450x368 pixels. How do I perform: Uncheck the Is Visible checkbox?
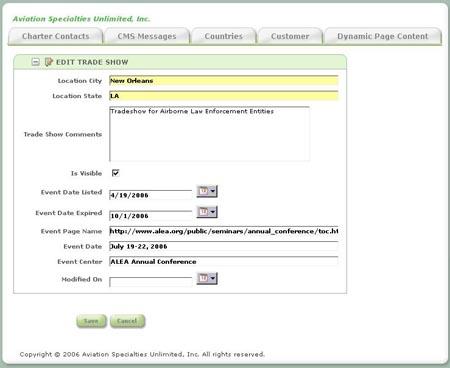(x=115, y=173)
